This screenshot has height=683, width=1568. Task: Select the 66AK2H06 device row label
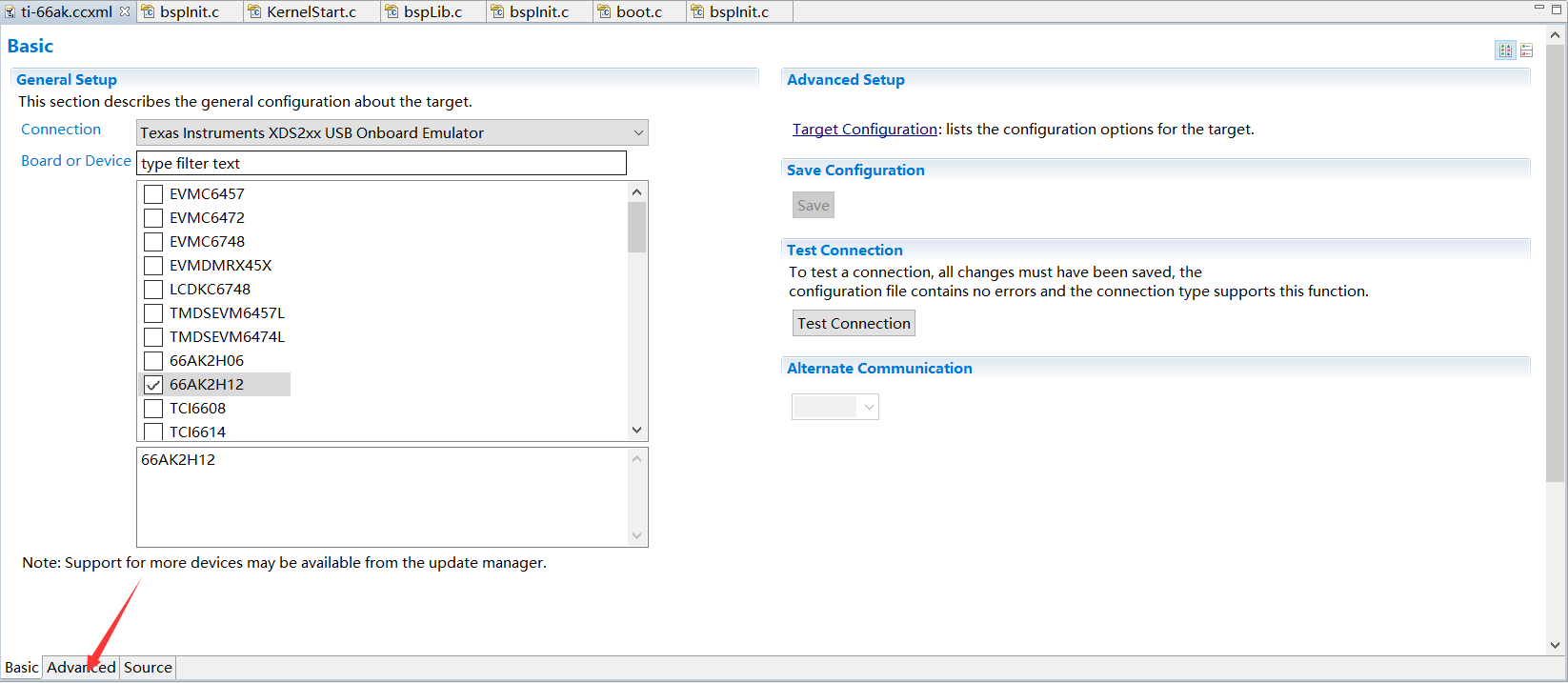pyautogui.click(x=207, y=360)
